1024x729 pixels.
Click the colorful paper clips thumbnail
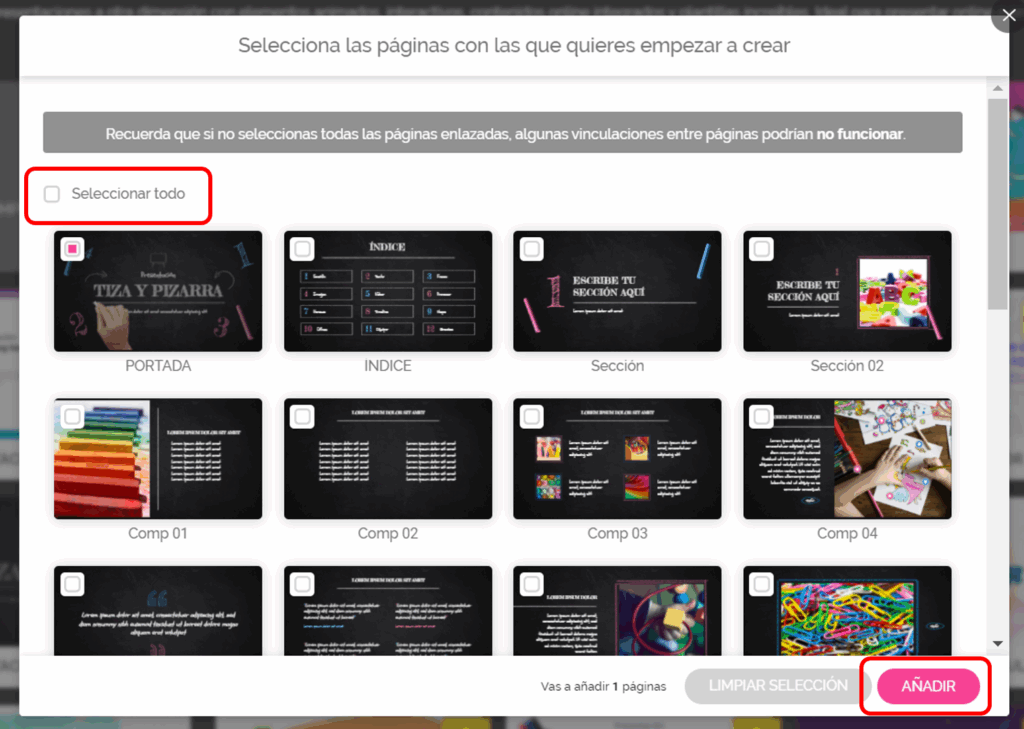[x=847, y=610]
